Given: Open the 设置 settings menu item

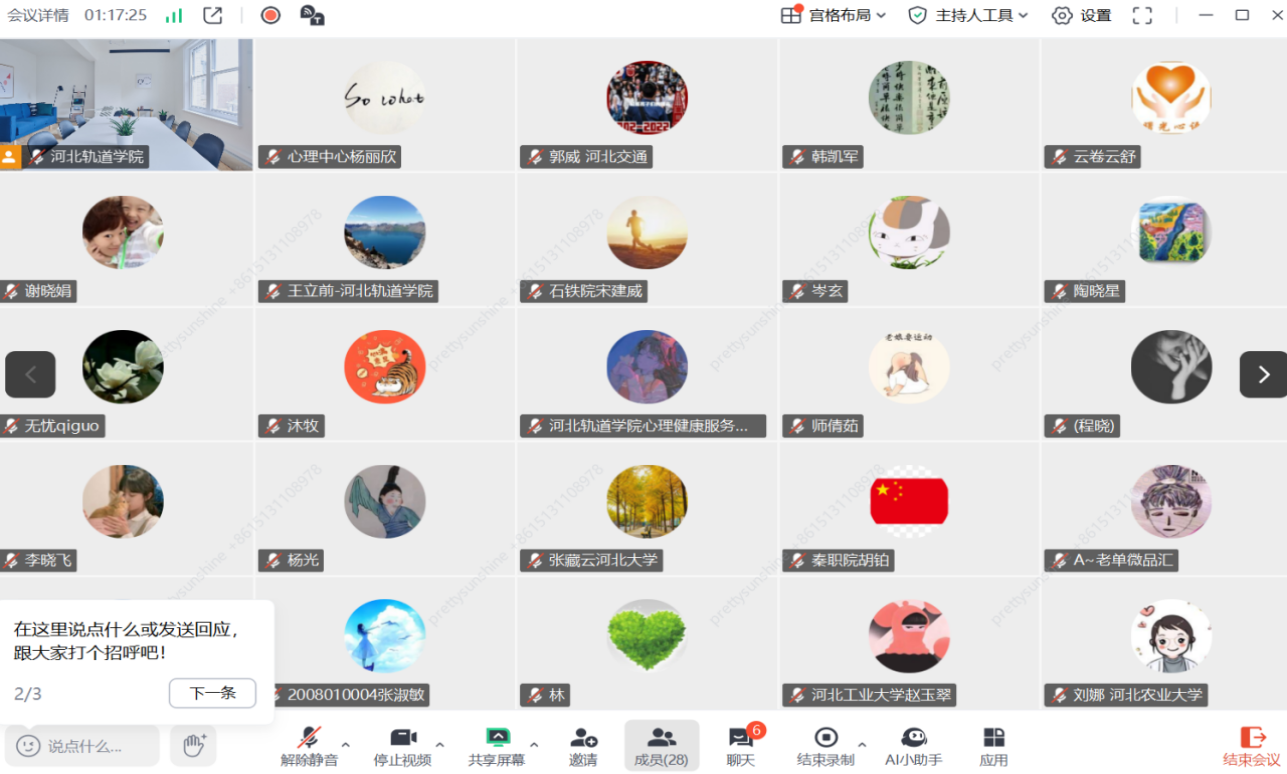Looking at the screenshot, I should (x=1081, y=15).
